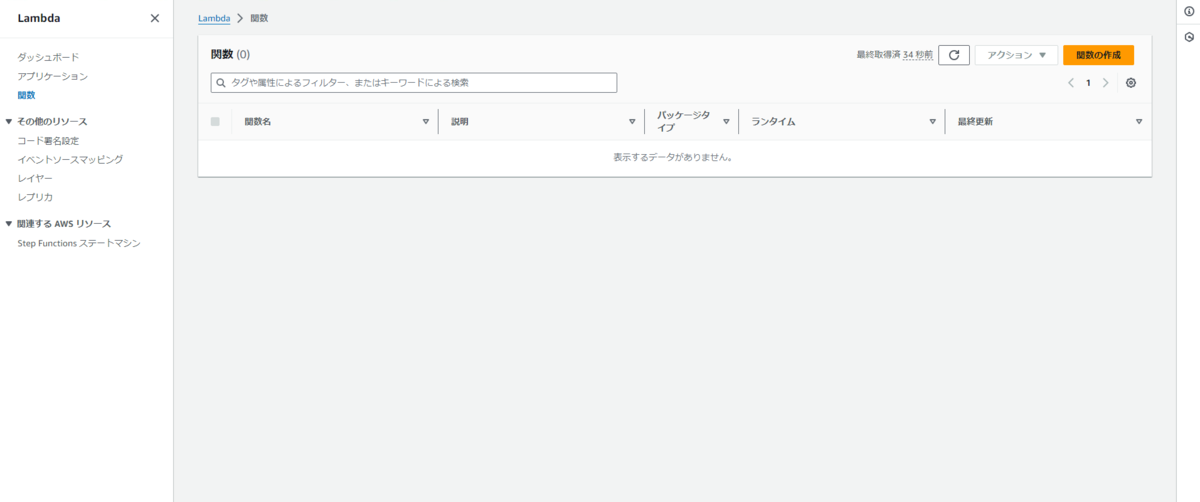1200x502 pixels.
Task: Click the 関数 (0) table heading
Action: click(x=230, y=54)
